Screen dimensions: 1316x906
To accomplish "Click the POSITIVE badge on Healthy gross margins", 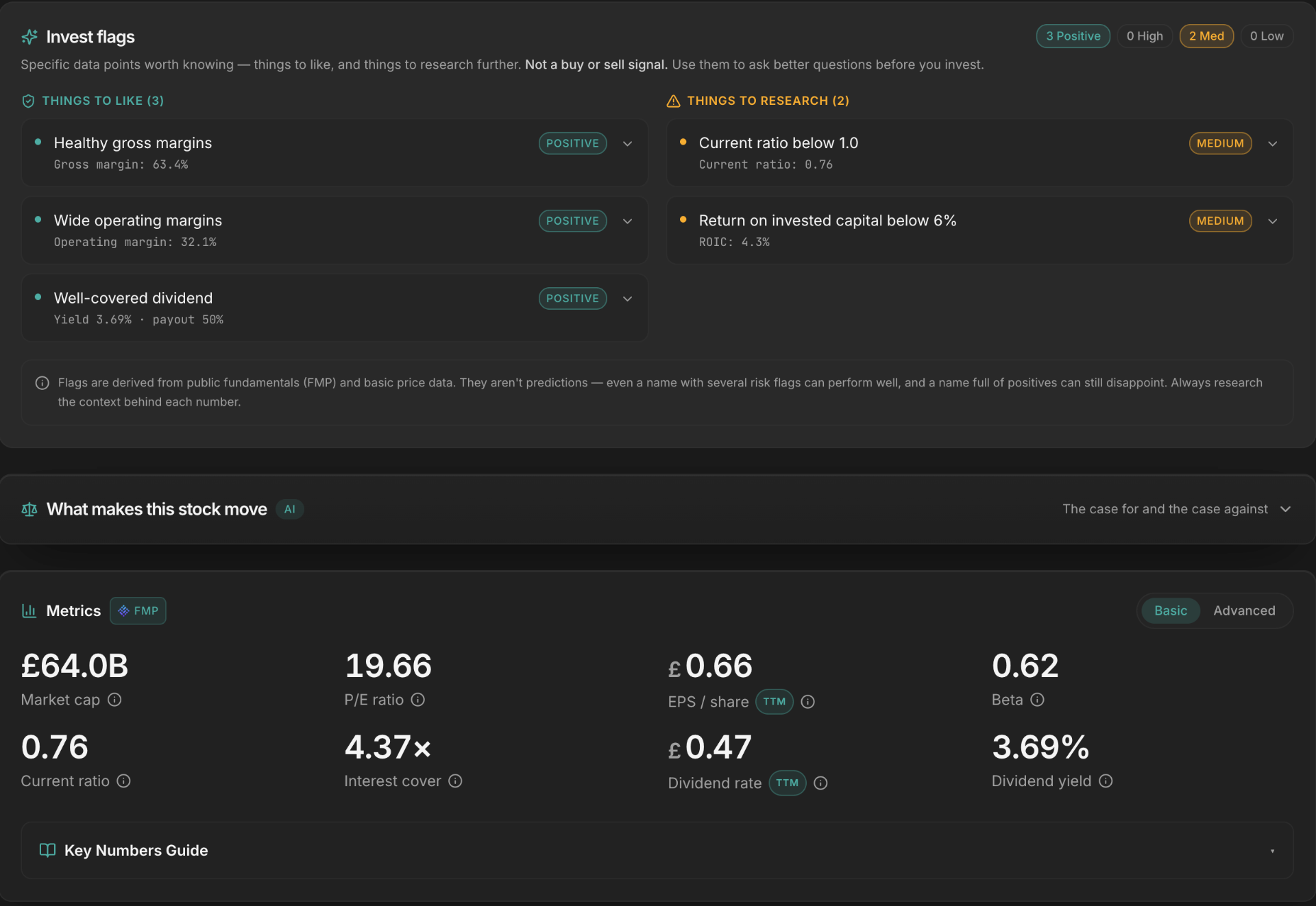I will 572,143.
